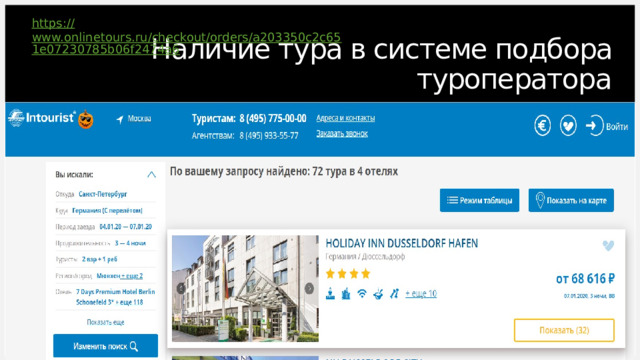Screen dimensions: 640x360
Task: Switch to Режим таблицы view
Action: pos(480,200)
